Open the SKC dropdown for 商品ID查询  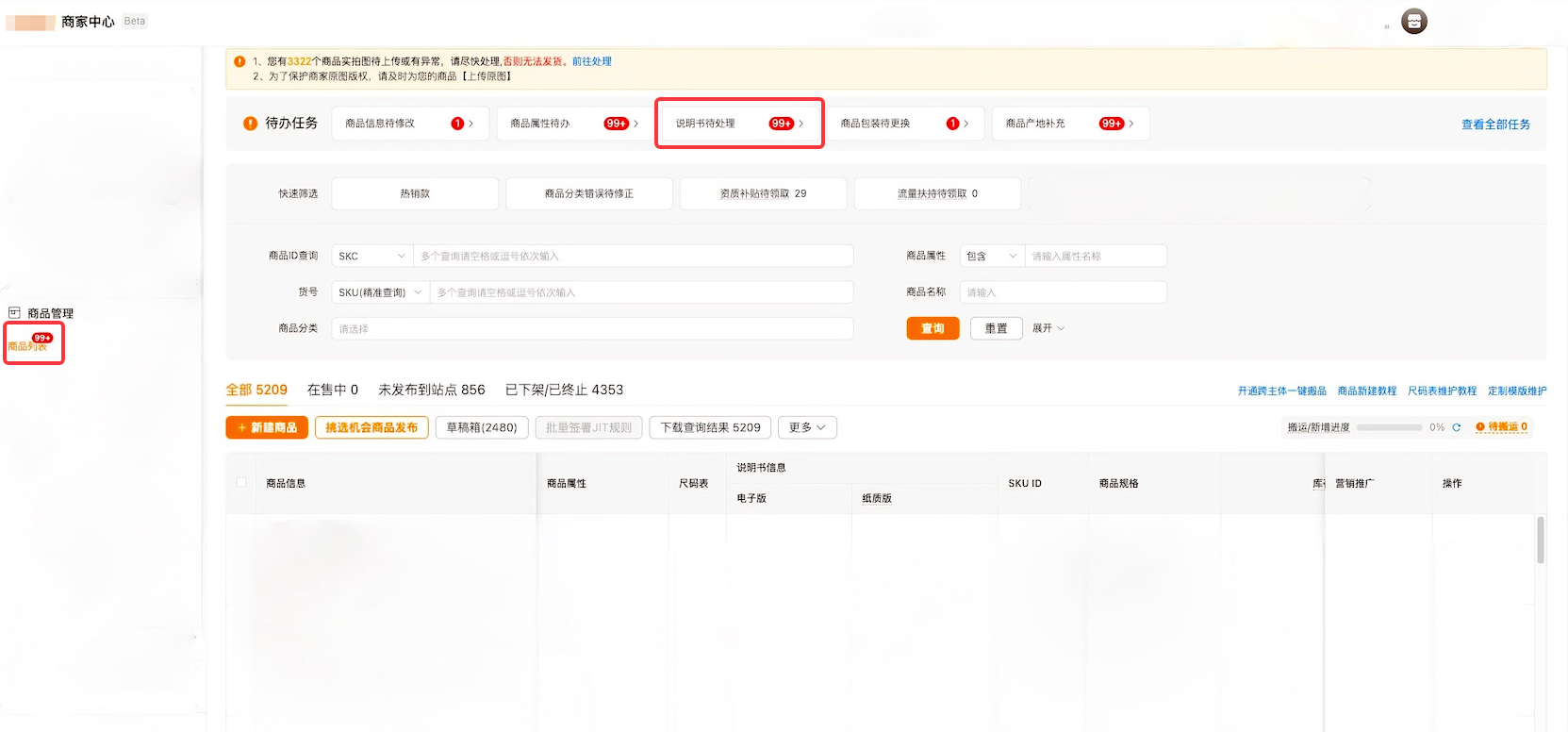[x=371, y=257]
